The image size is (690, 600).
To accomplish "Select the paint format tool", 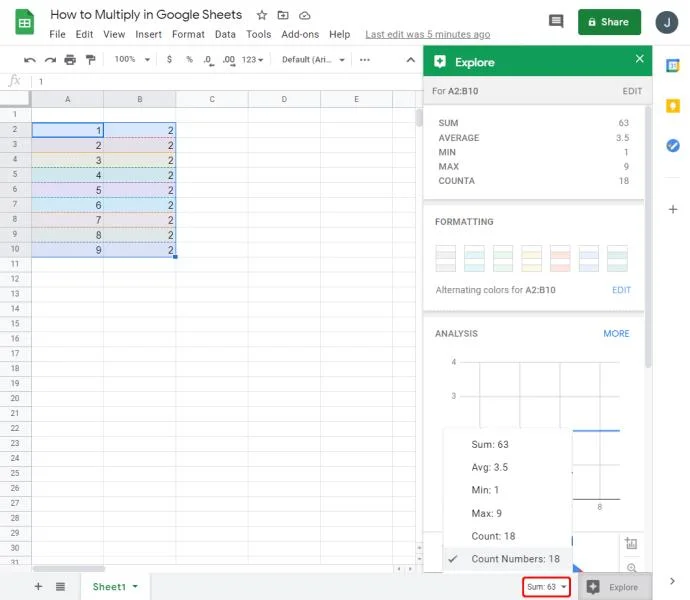I will point(91,59).
